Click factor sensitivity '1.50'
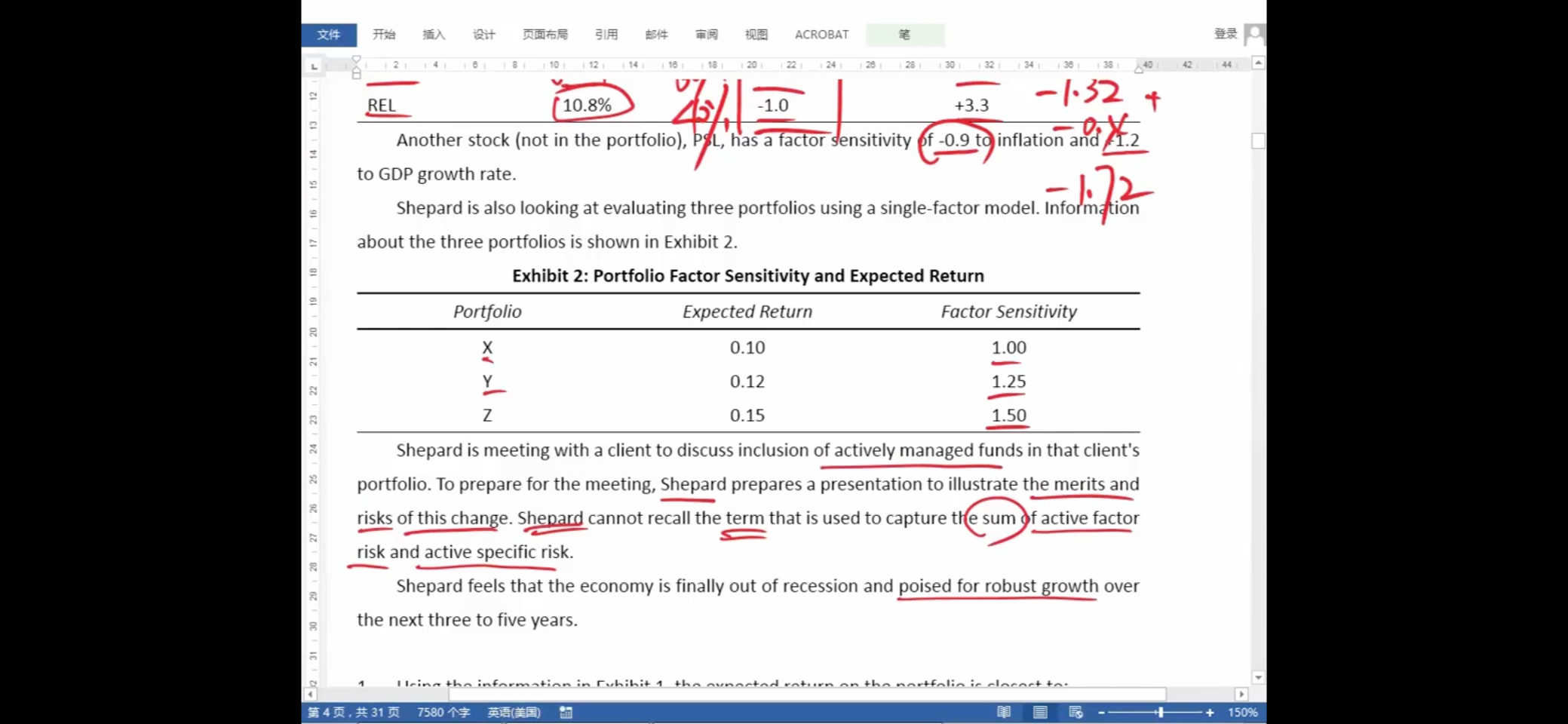This screenshot has height=724, width=1568. tap(1008, 416)
